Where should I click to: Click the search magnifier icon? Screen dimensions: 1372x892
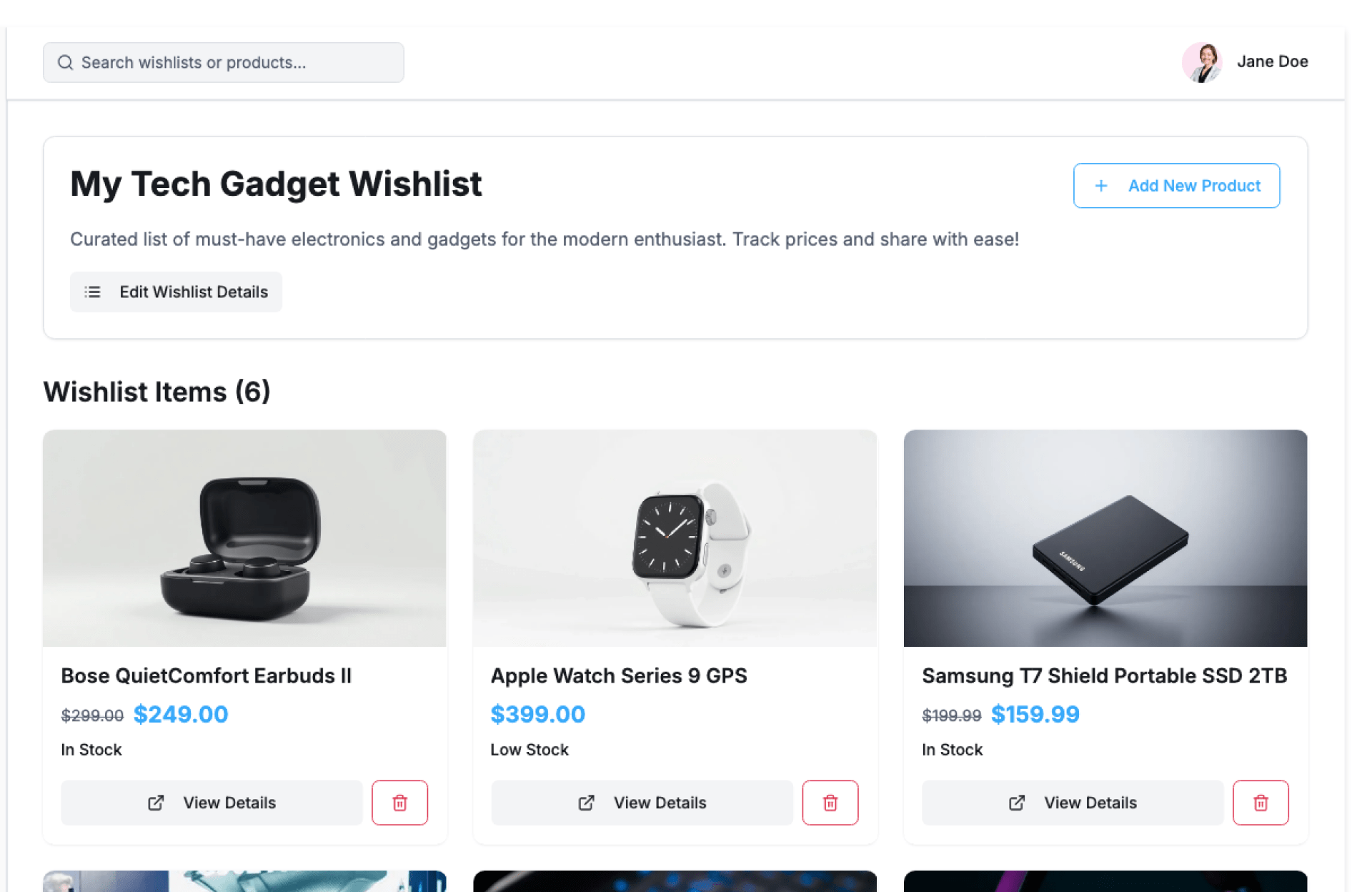pyautogui.click(x=65, y=63)
